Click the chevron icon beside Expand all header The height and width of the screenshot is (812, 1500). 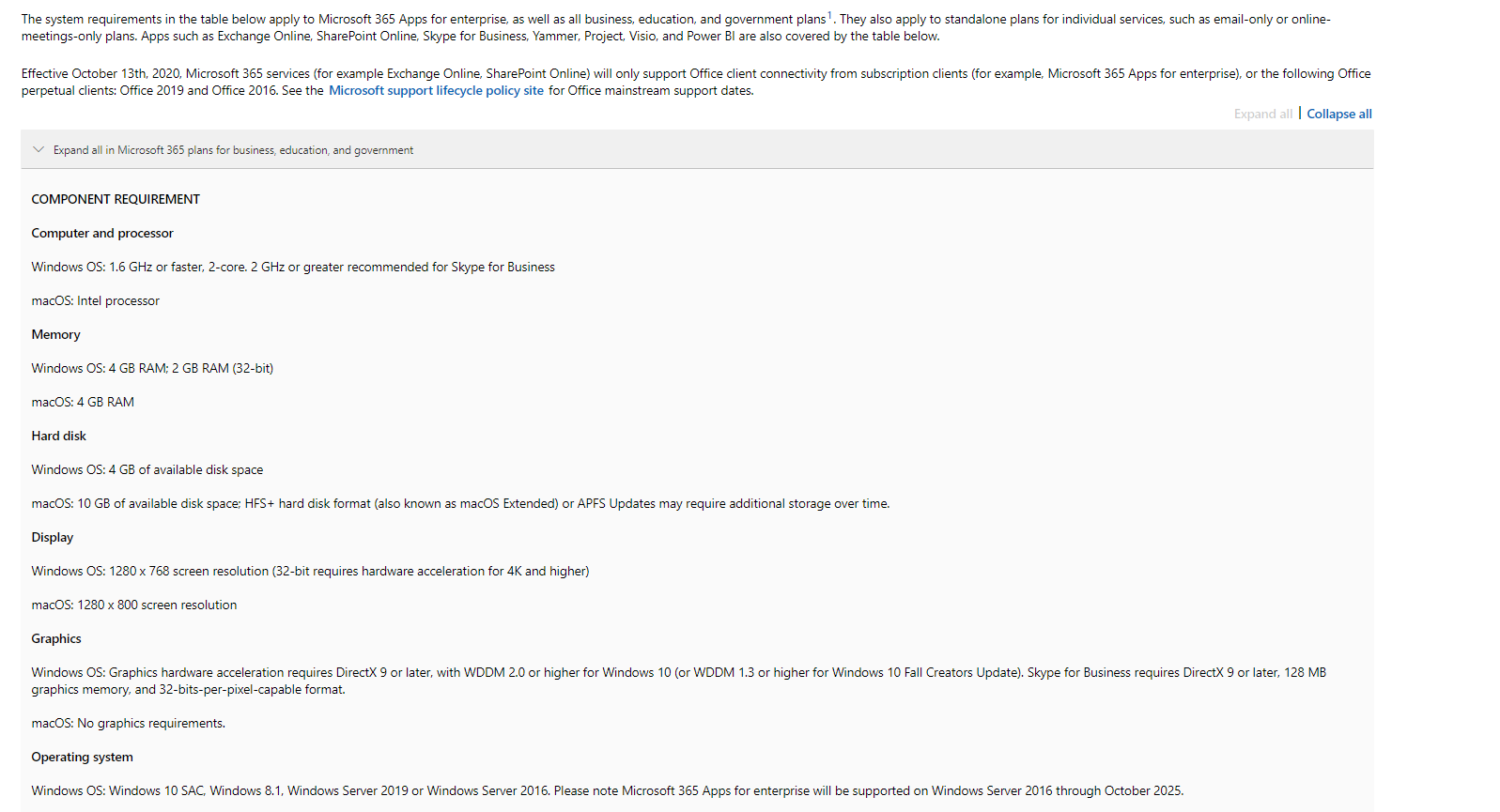(x=39, y=149)
